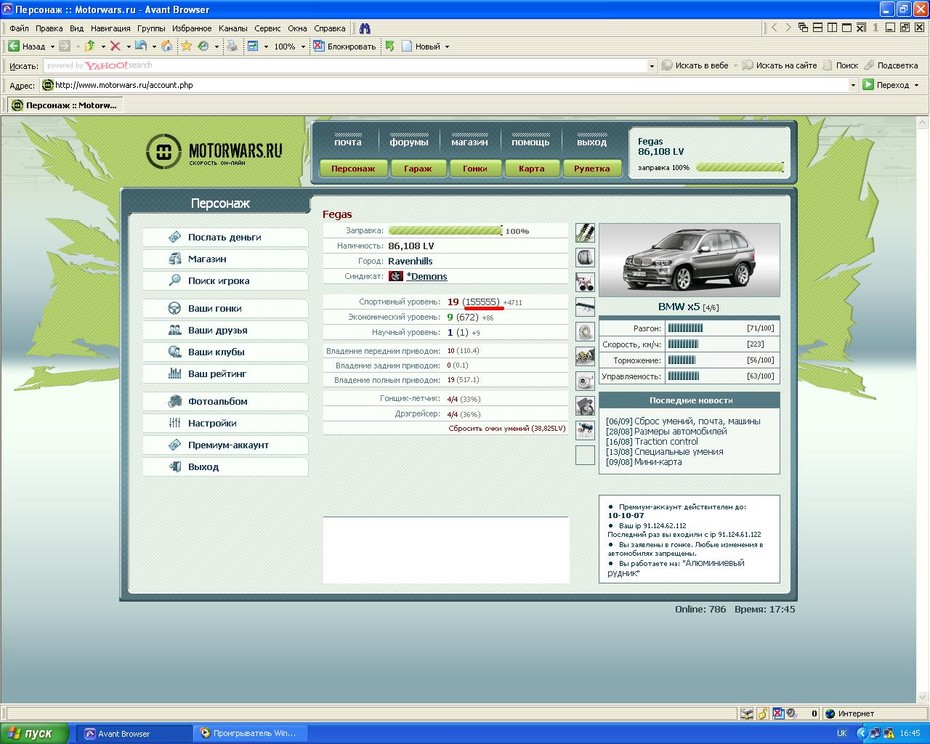This screenshot has width=930, height=744.
Task: Tile windows vertically via toolbar icon
Action: [832, 27]
